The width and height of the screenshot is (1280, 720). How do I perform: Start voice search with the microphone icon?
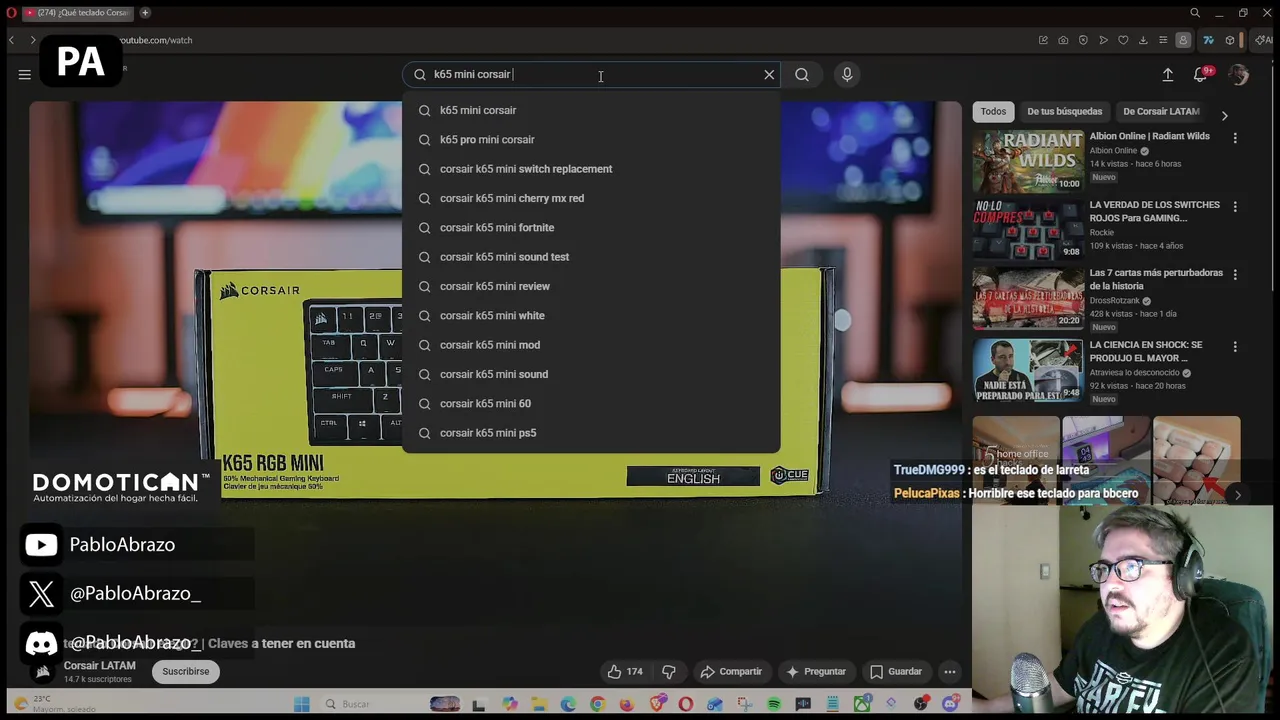click(x=847, y=74)
